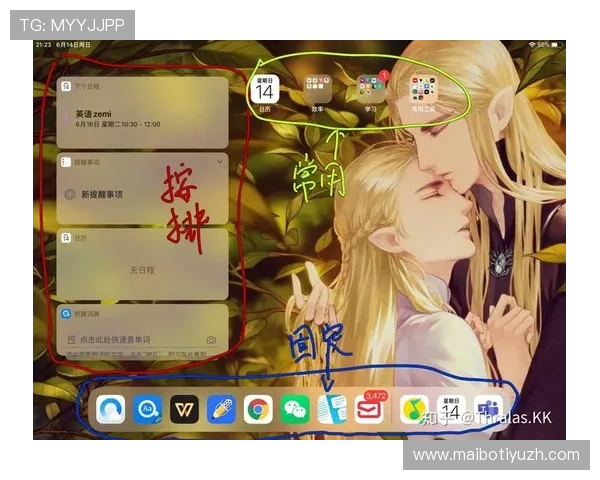Tap the 6月14日周日 date in the status bar
The width and height of the screenshot is (600, 480).
73,45
